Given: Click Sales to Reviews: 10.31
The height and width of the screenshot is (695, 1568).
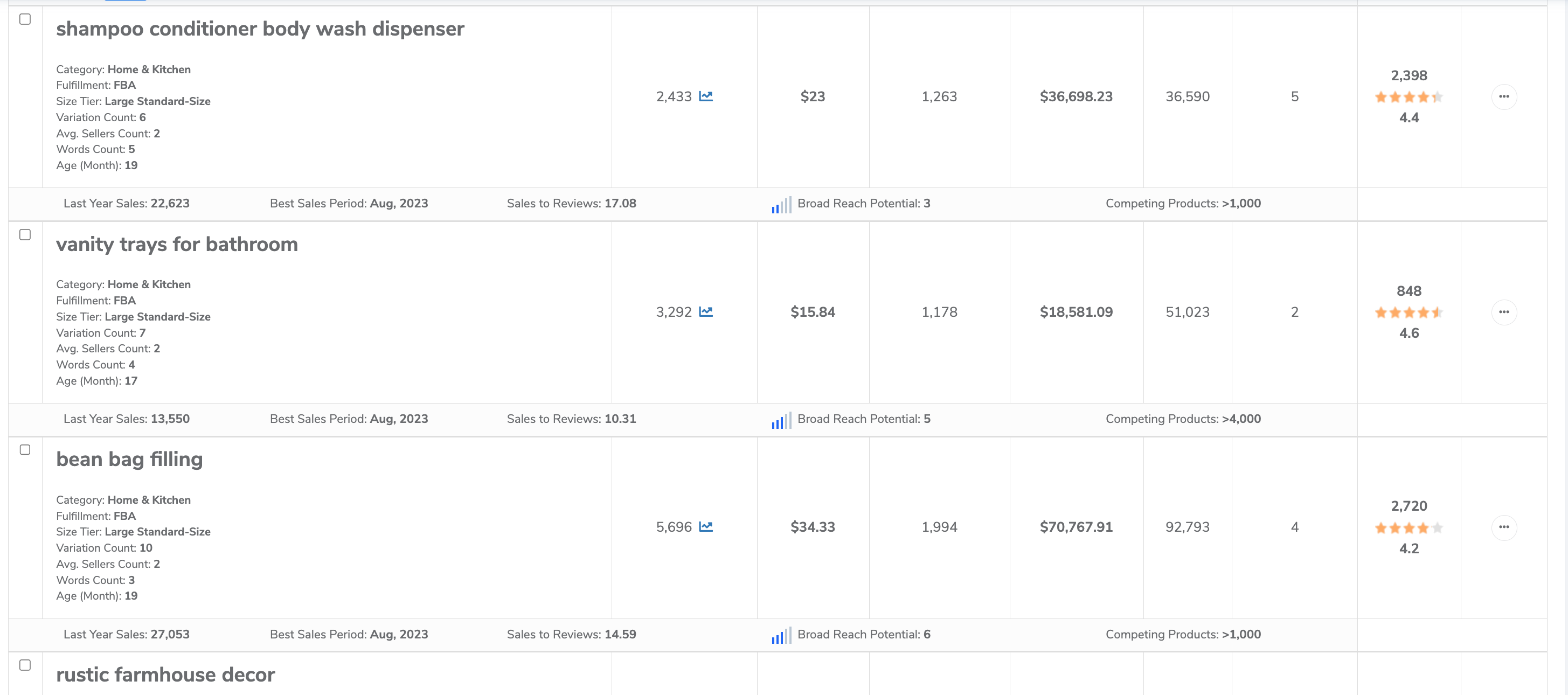Looking at the screenshot, I should point(571,419).
